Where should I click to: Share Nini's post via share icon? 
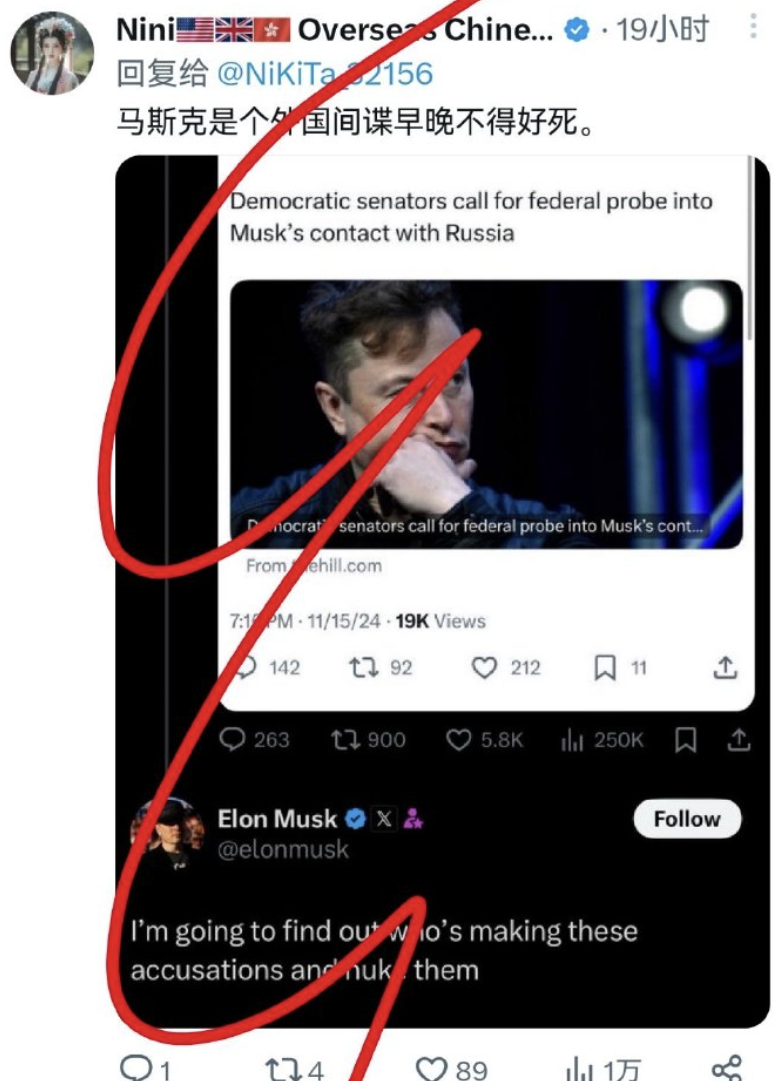pos(729,1068)
